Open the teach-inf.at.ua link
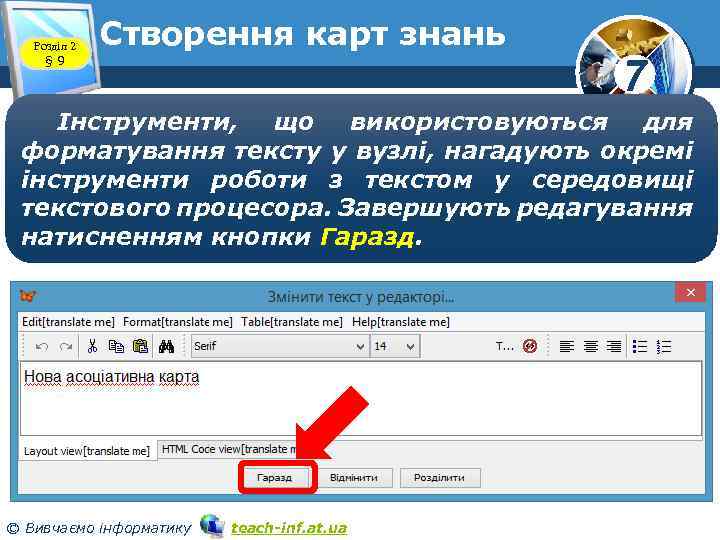Screen dimensions: 720x540 tap(289, 528)
